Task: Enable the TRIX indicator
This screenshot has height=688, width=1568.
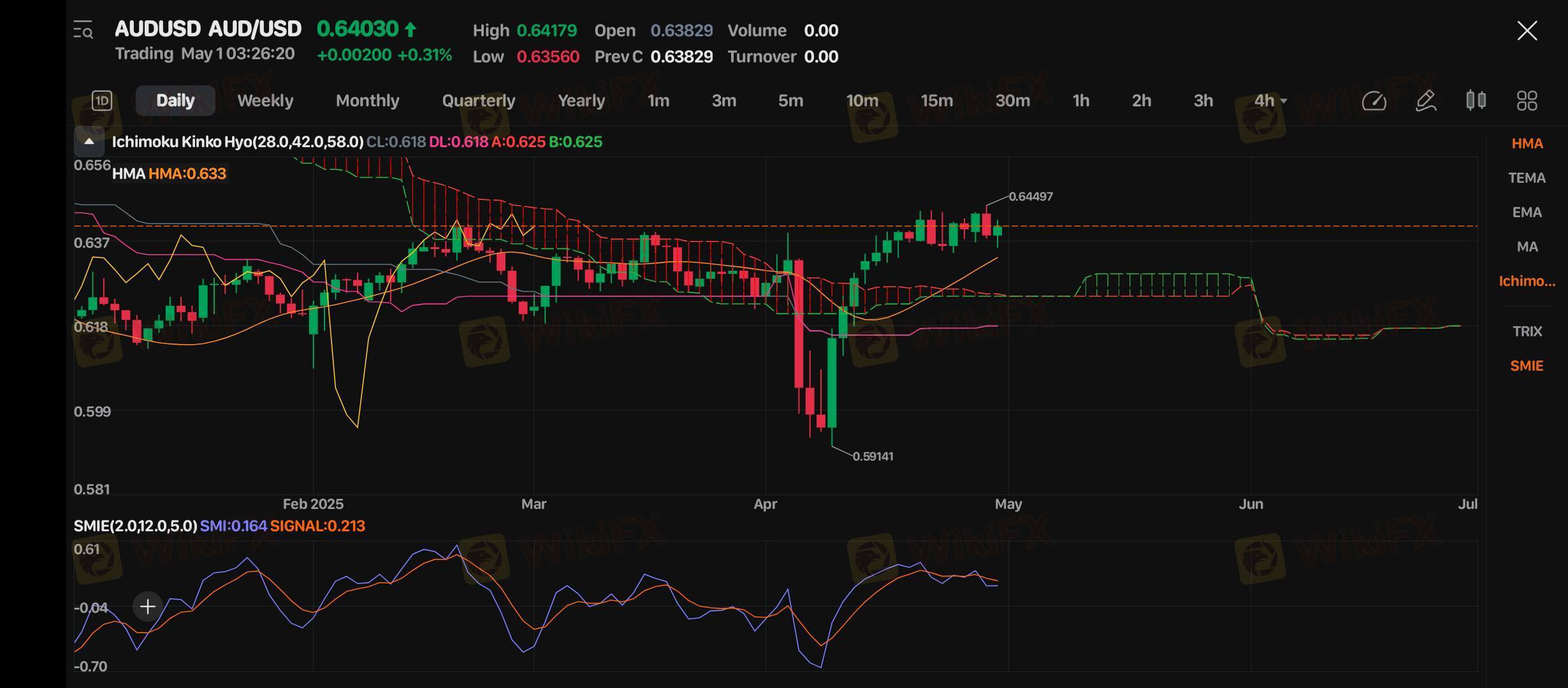Action: [1527, 331]
